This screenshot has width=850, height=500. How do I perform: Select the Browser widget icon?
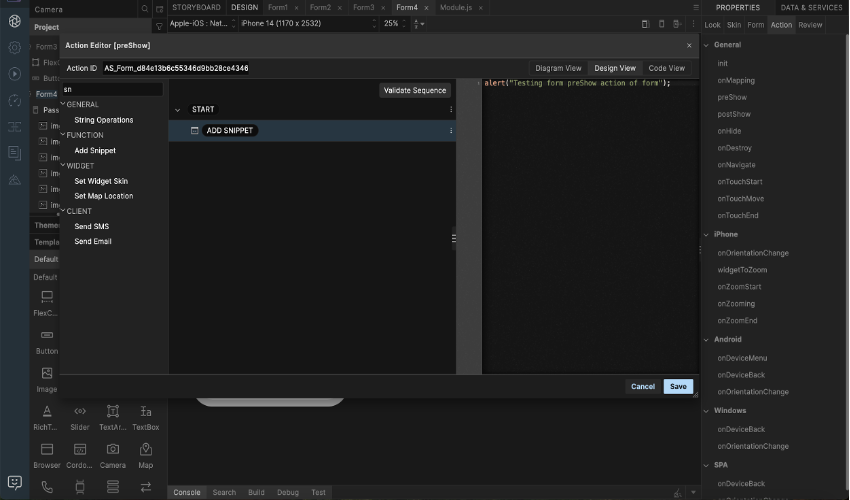point(47,449)
